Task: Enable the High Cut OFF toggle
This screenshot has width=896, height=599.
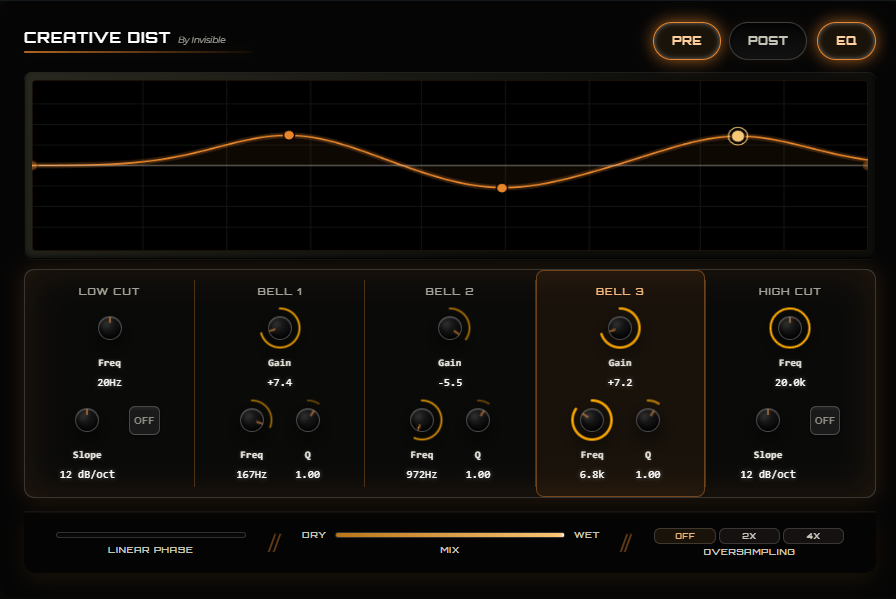Action: click(x=825, y=420)
